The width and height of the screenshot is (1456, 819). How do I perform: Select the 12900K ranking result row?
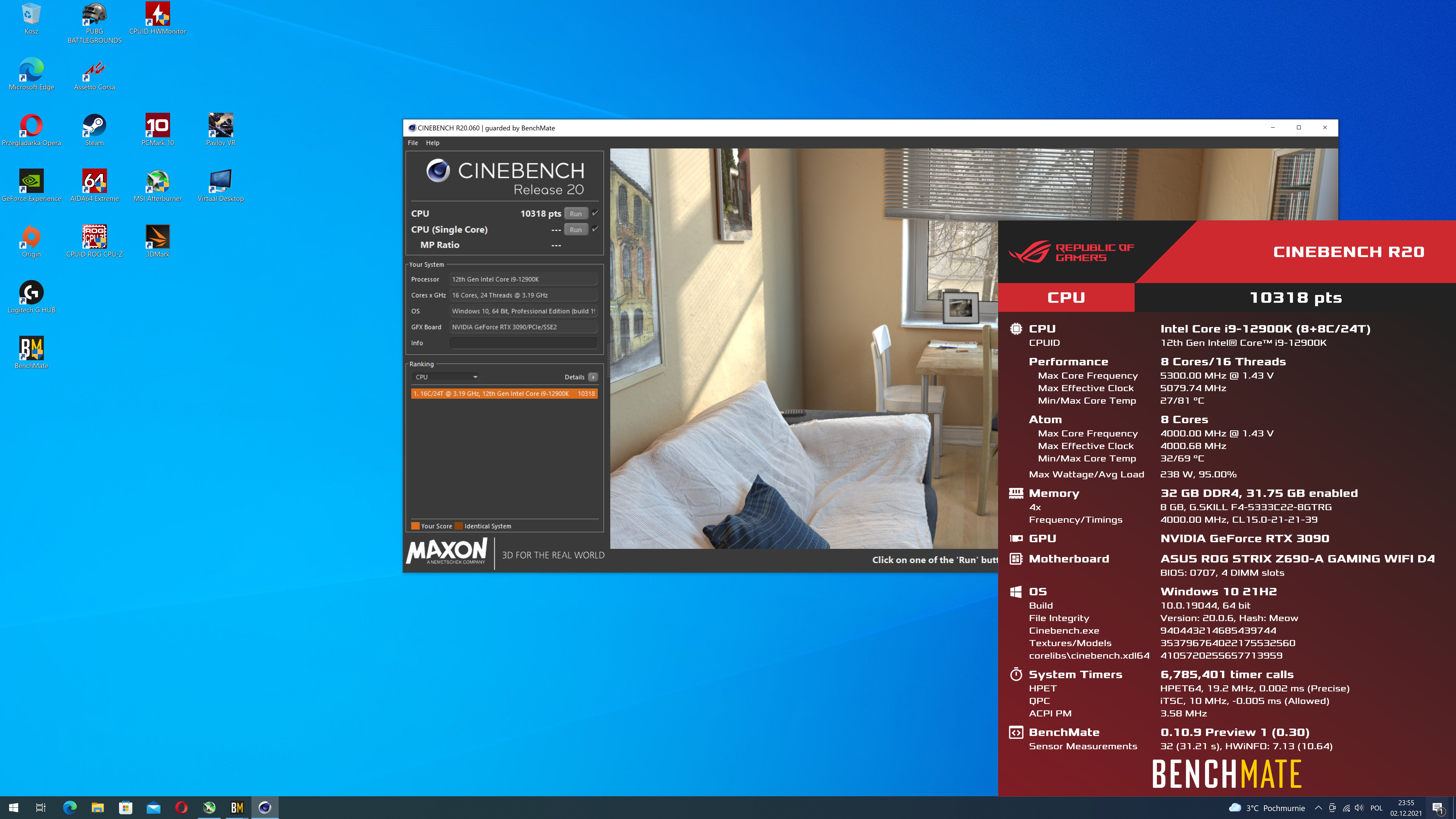click(504, 393)
